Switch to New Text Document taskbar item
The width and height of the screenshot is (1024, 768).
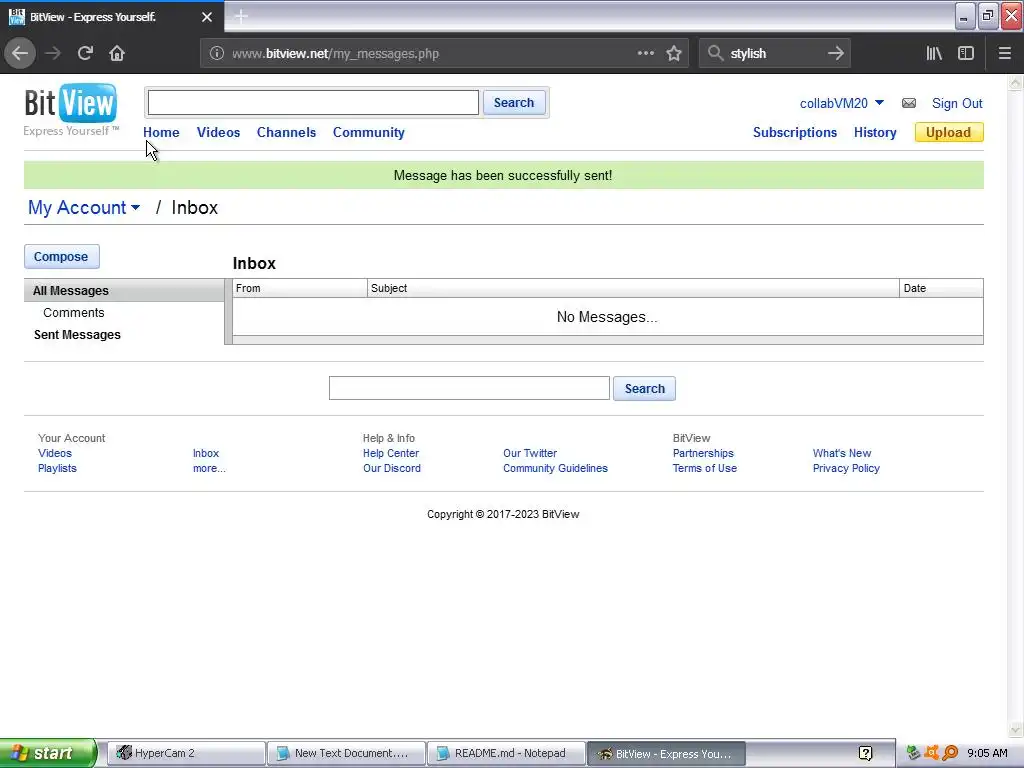(x=346, y=753)
